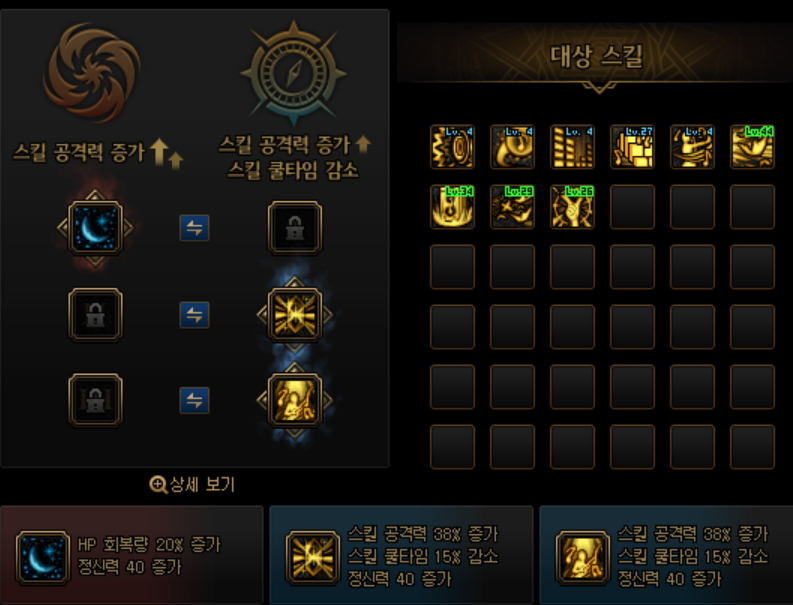Select the Lv.27 target skill icon
This screenshot has height=605, width=793.
632,147
